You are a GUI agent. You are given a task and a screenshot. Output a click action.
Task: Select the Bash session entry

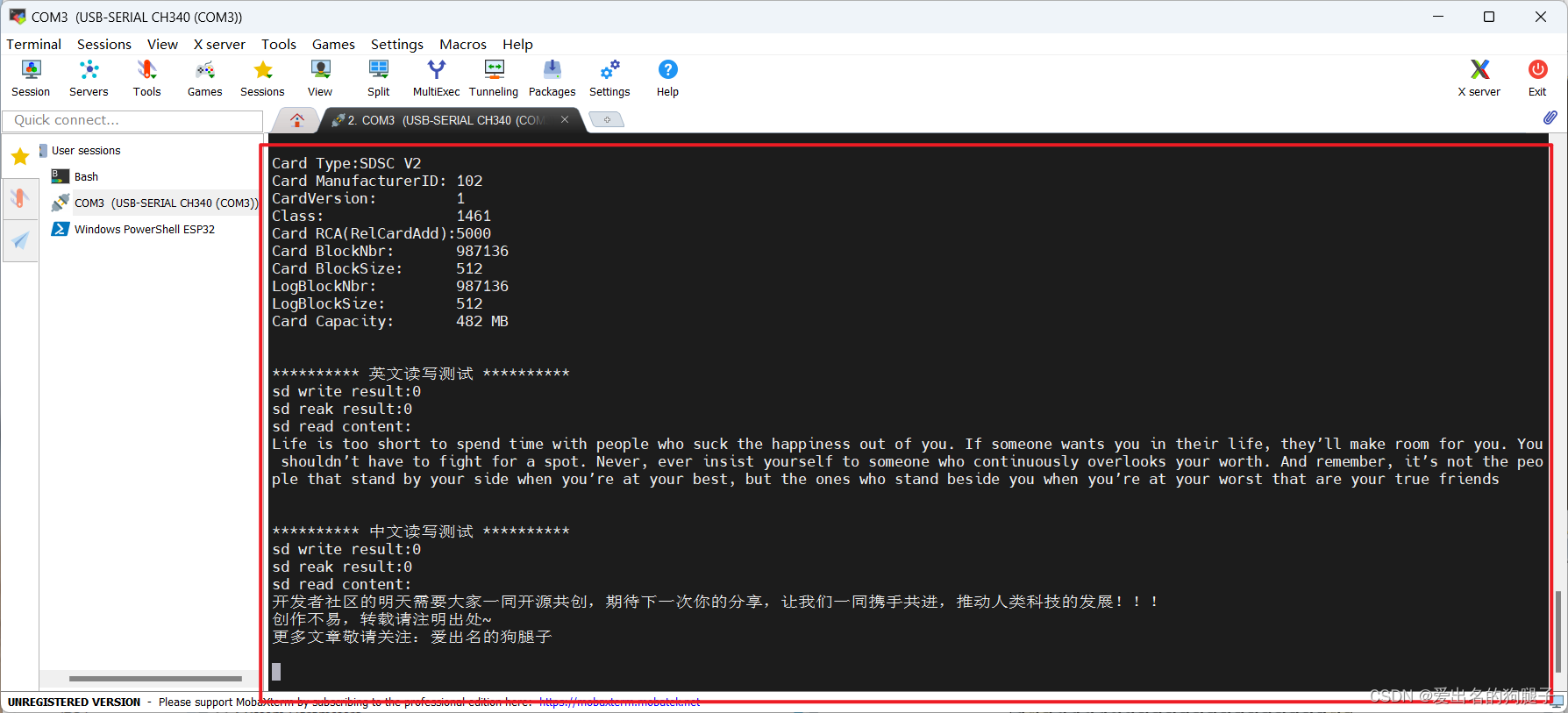click(76, 177)
